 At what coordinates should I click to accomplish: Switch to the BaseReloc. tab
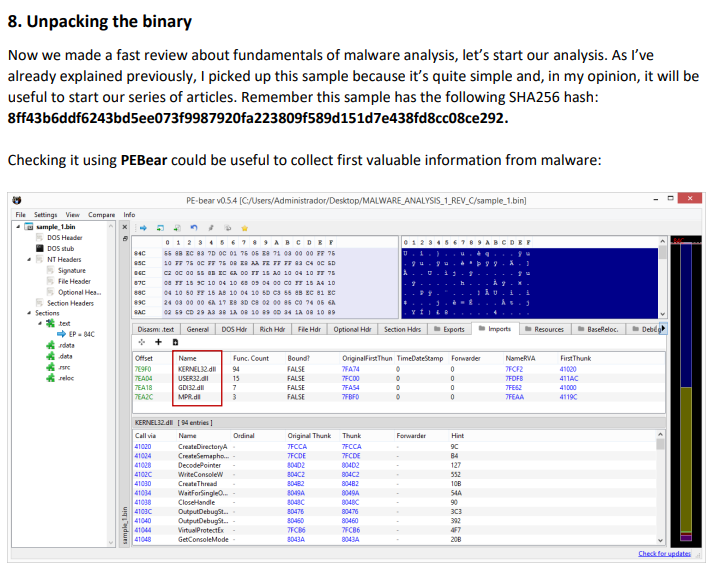click(x=598, y=329)
